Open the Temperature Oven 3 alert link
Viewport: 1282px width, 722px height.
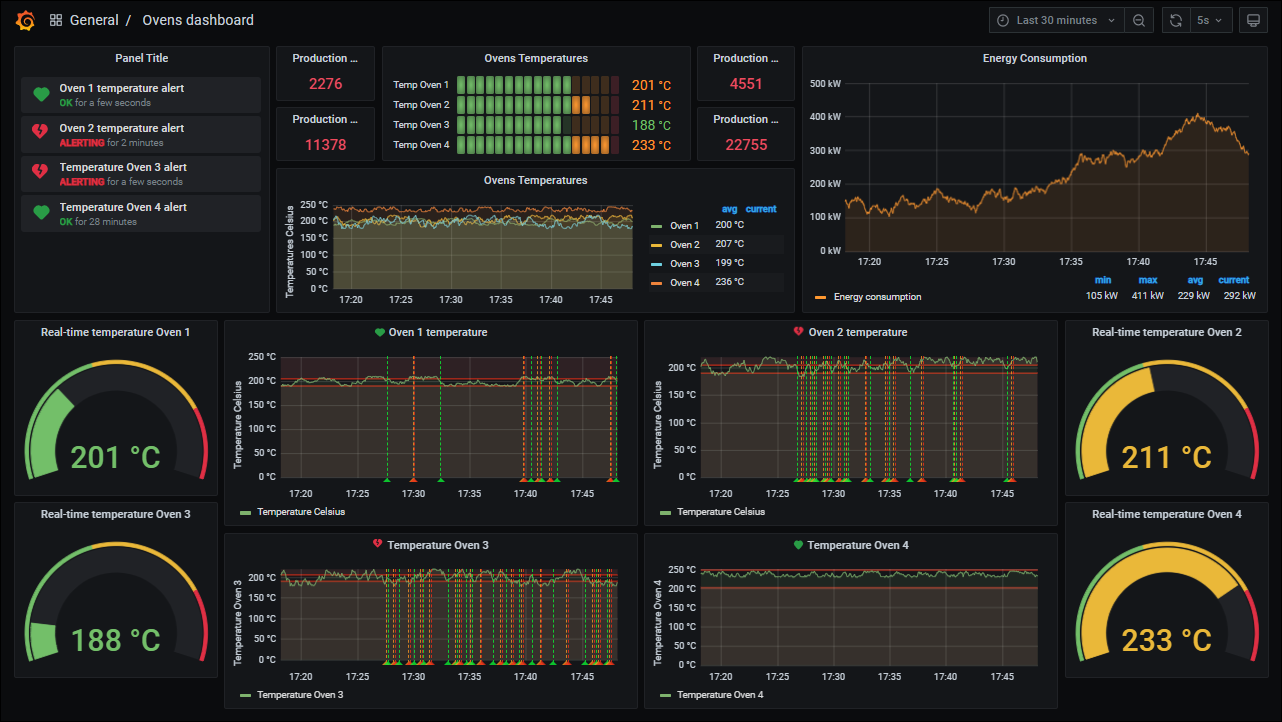tap(122, 167)
